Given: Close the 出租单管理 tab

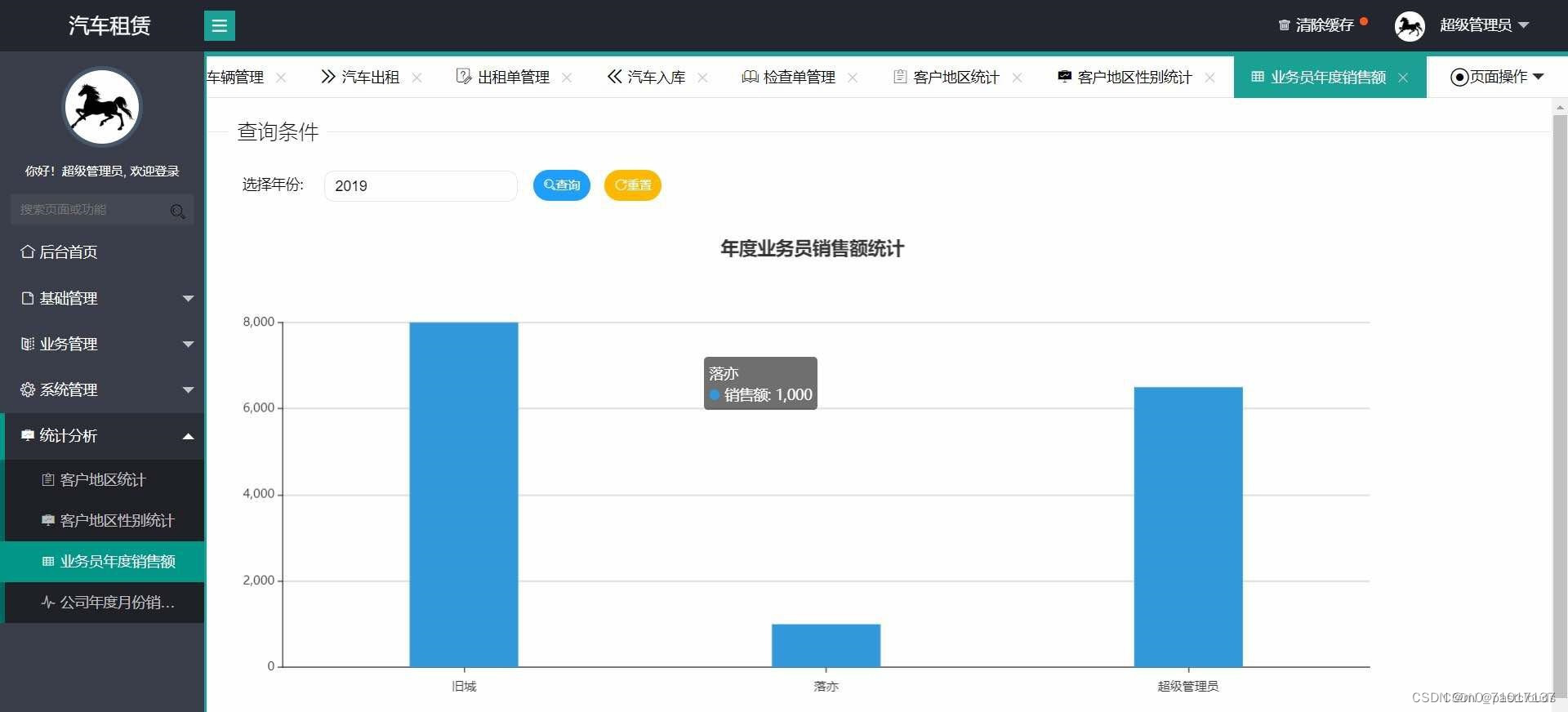Looking at the screenshot, I should tap(567, 78).
